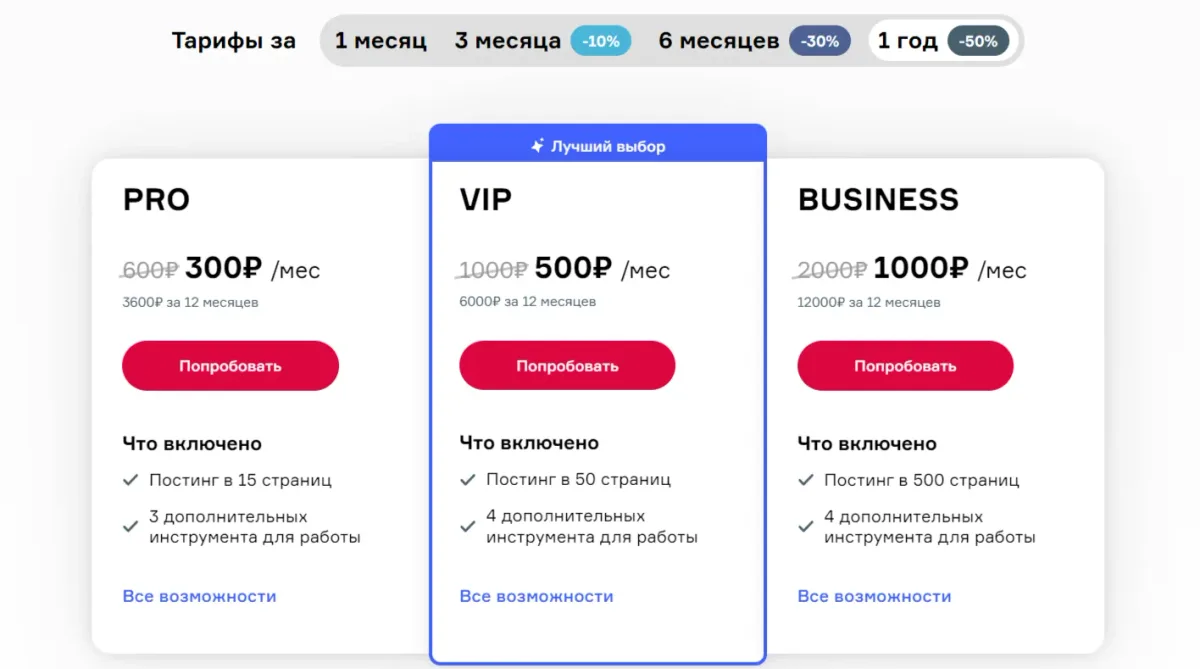This screenshot has width=1200, height=669.
Task: Open the Лучший выбор banner on VIP
Action: click(x=597, y=144)
